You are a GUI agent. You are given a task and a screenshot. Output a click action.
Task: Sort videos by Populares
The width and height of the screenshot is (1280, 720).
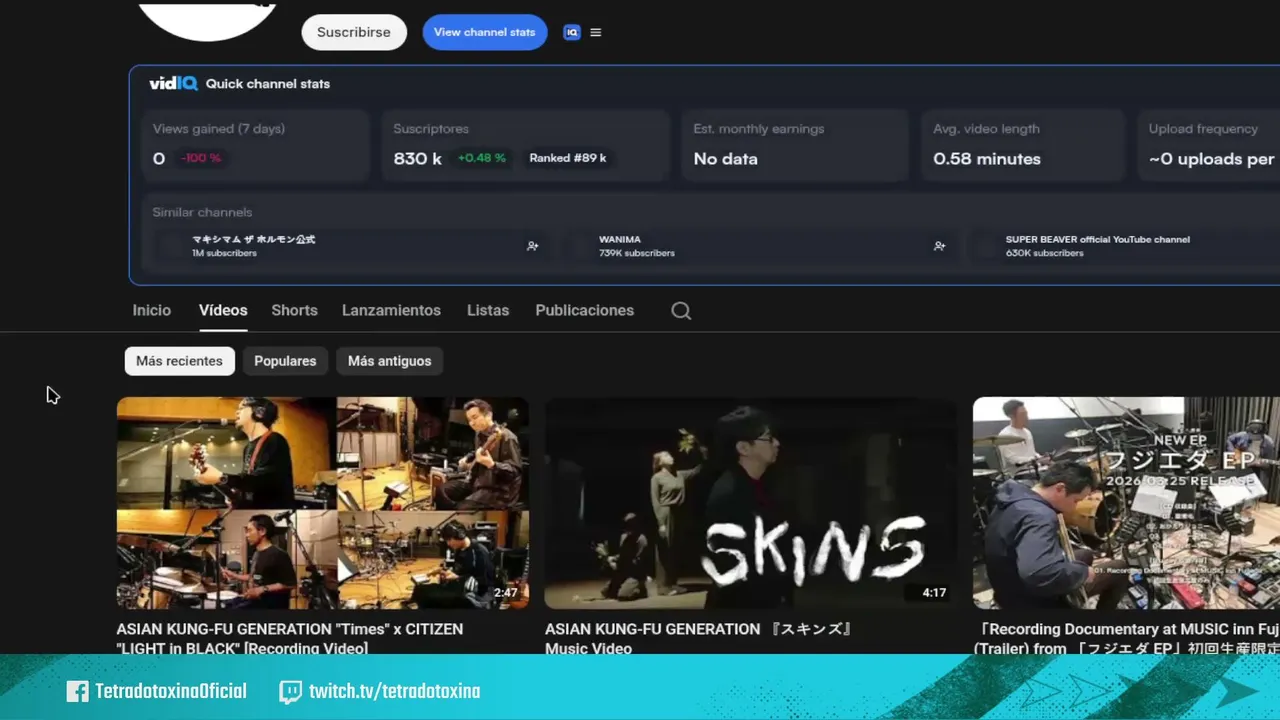(x=285, y=361)
